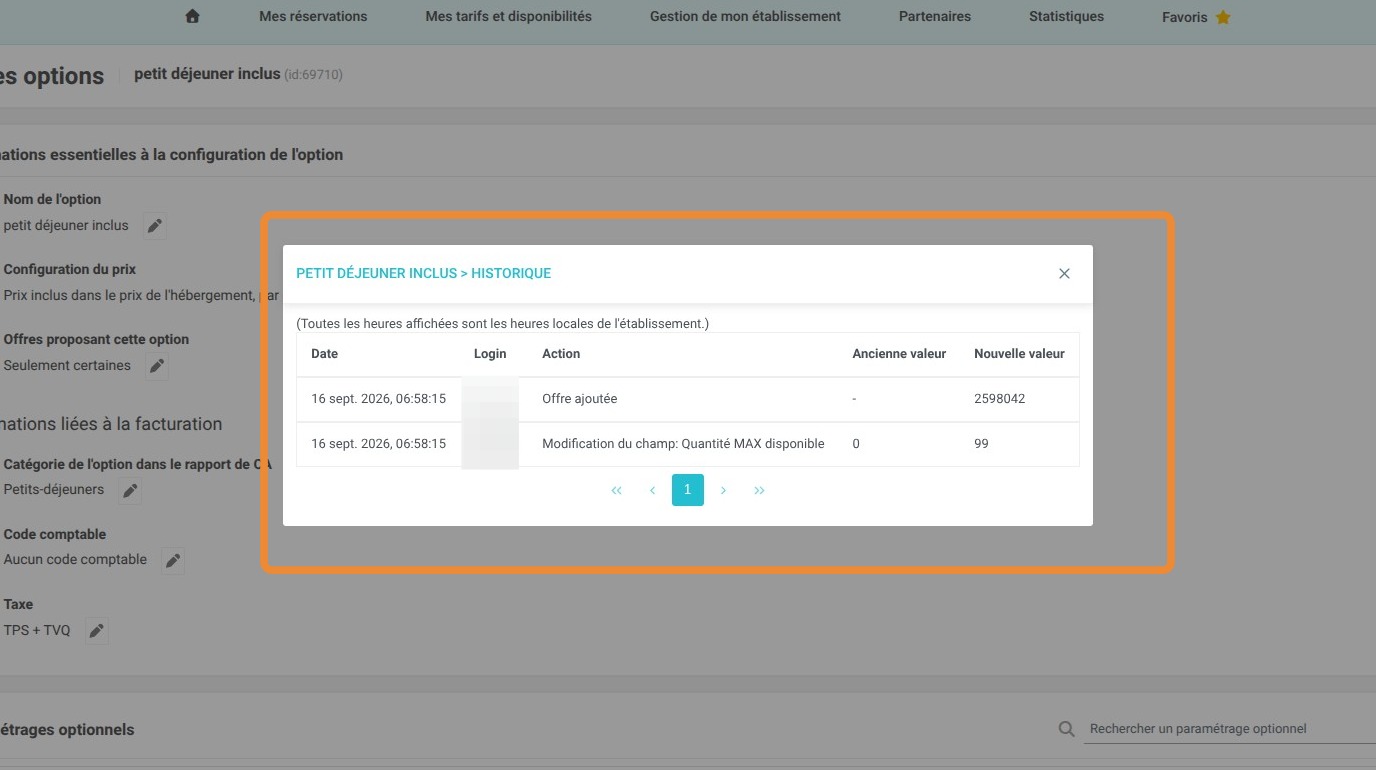
Task: Close the Historique dialog with the X
Action: (1064, 273)
